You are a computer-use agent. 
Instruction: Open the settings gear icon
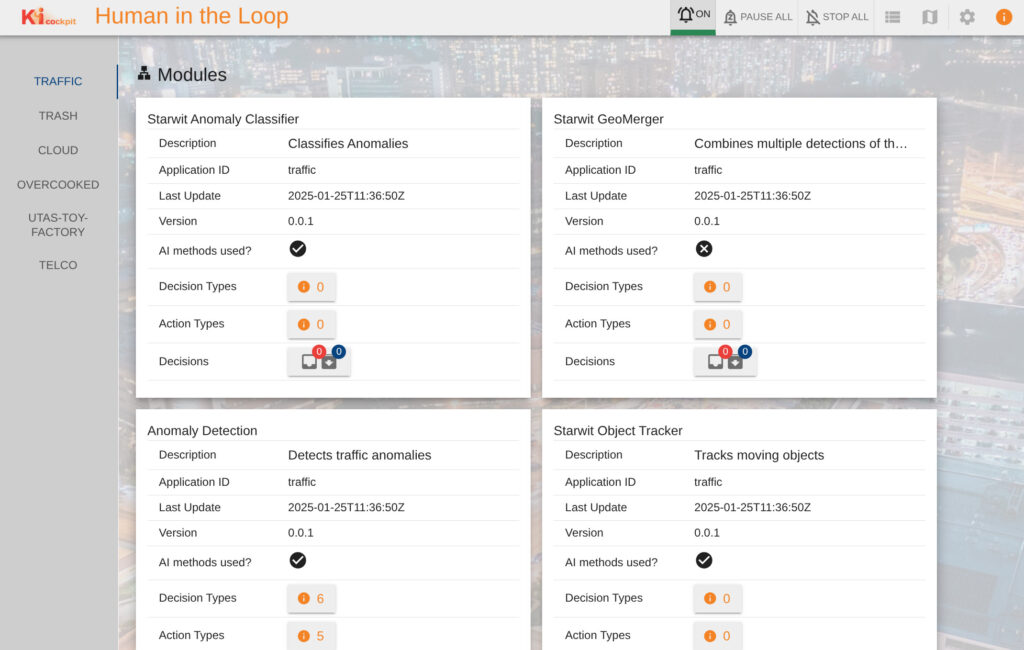coord(967,17)
